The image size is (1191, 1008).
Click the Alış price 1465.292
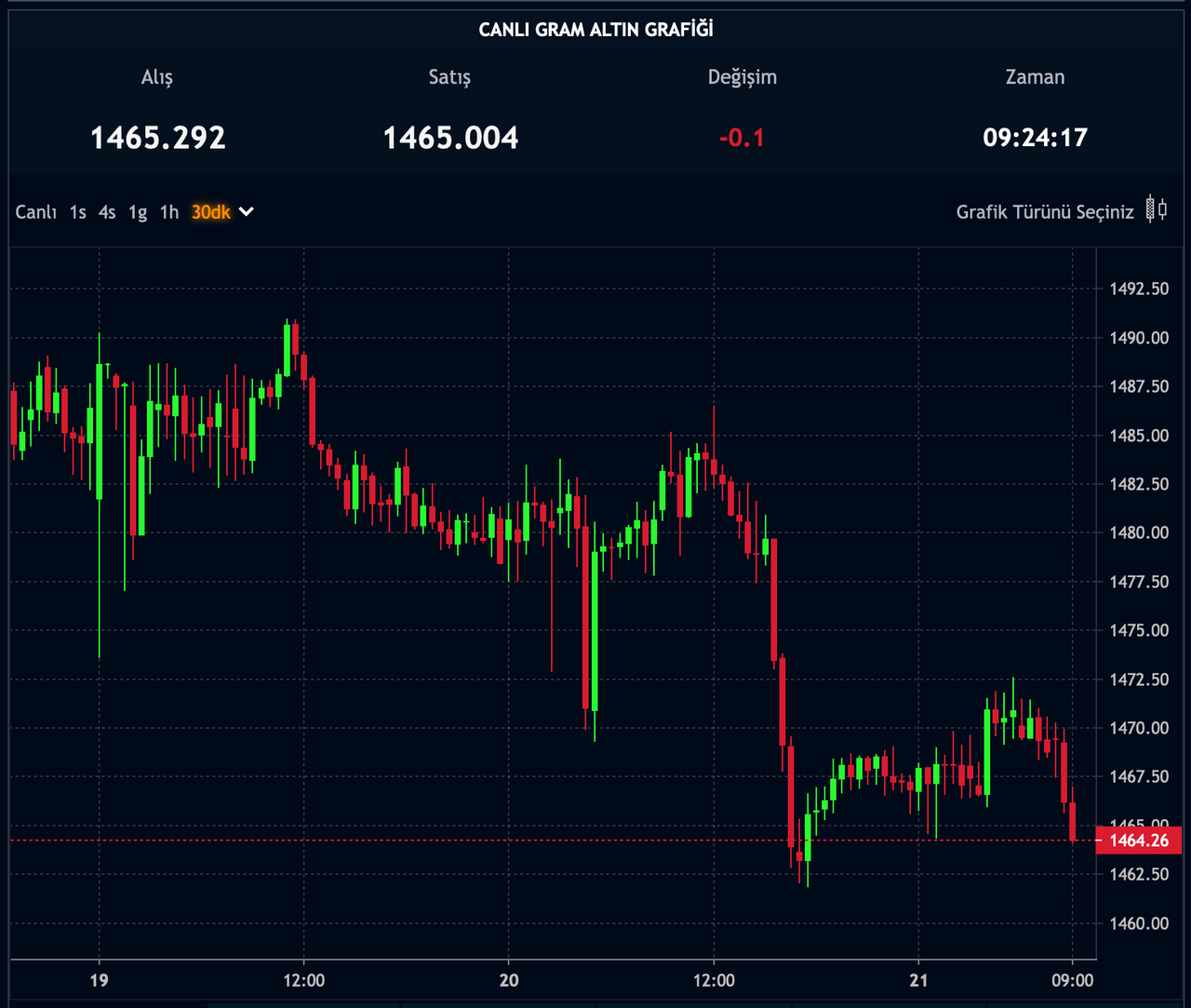tap(157, 138)
